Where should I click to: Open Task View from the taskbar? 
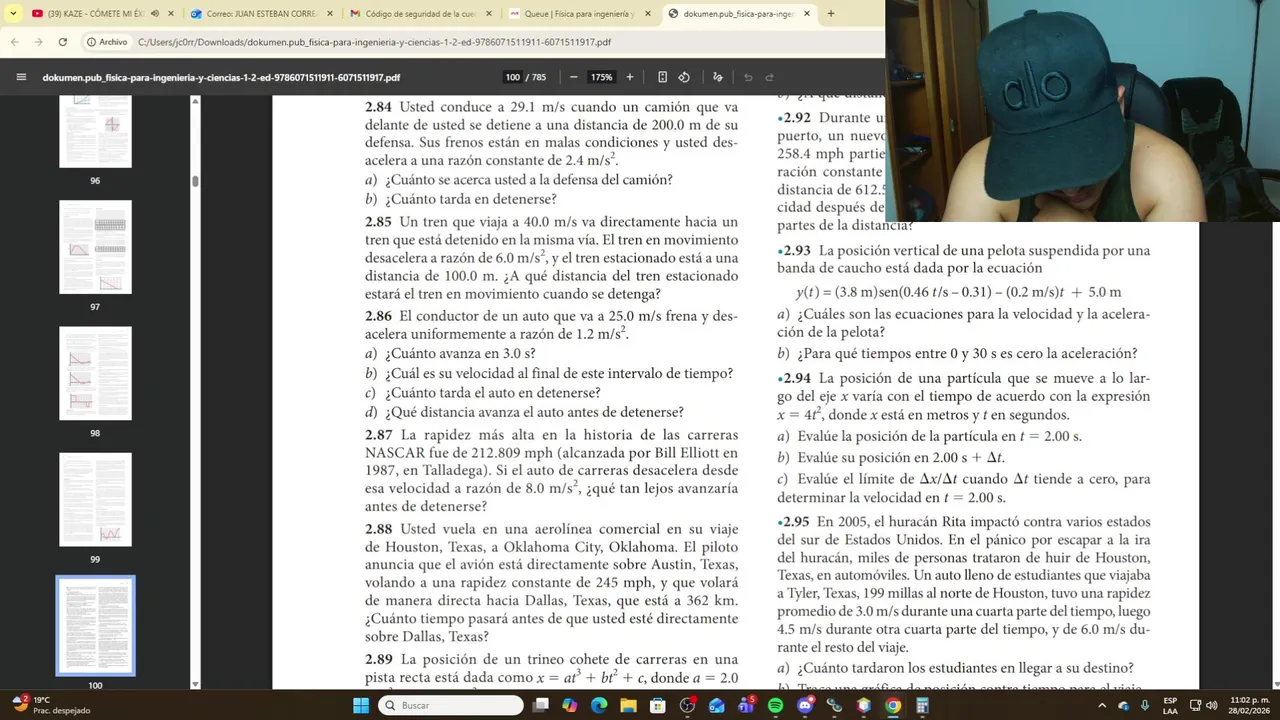[541, 705]
